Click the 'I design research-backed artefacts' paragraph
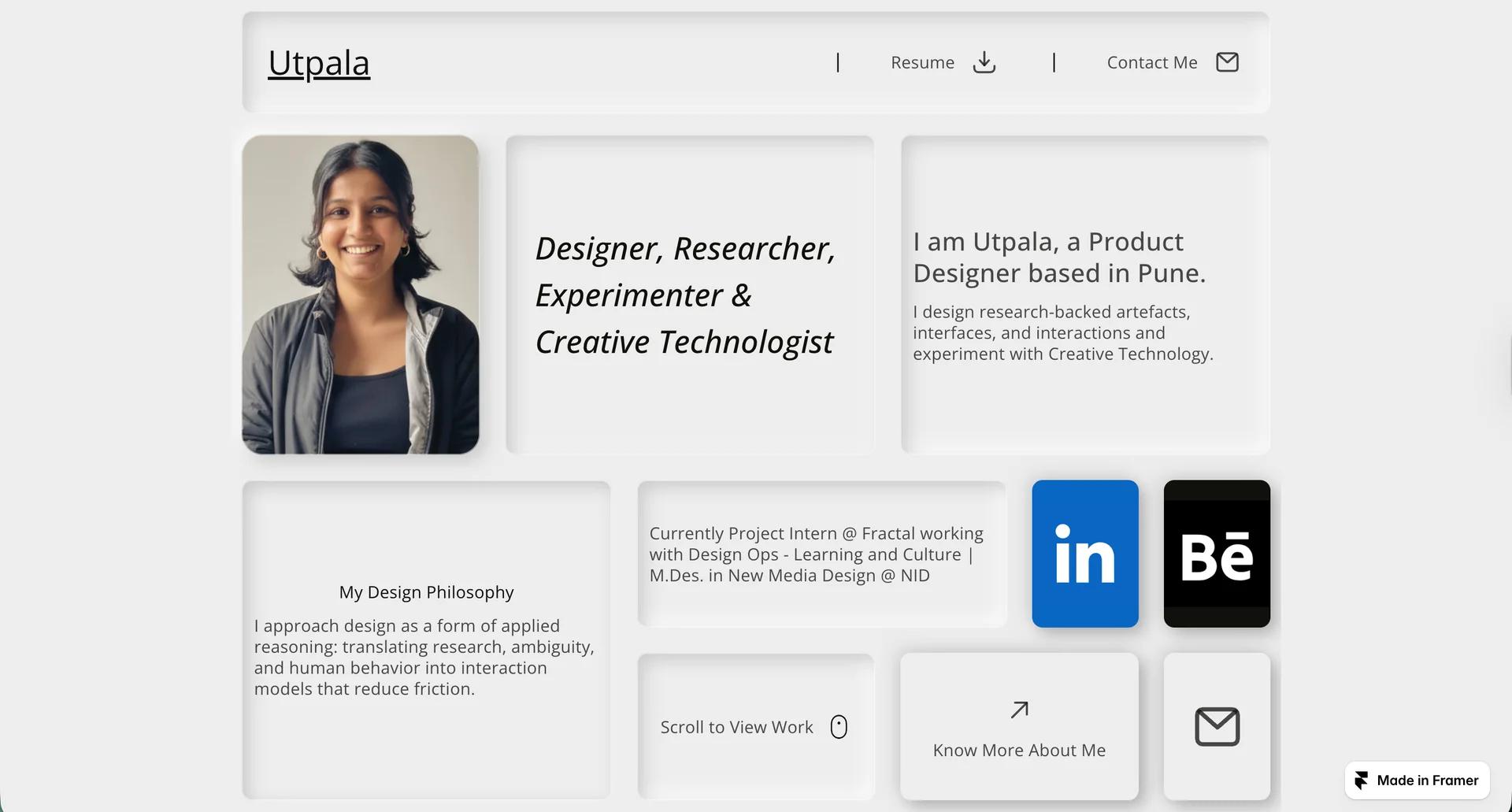Viewport: 1512px width, 812px height. point(1063,333)
